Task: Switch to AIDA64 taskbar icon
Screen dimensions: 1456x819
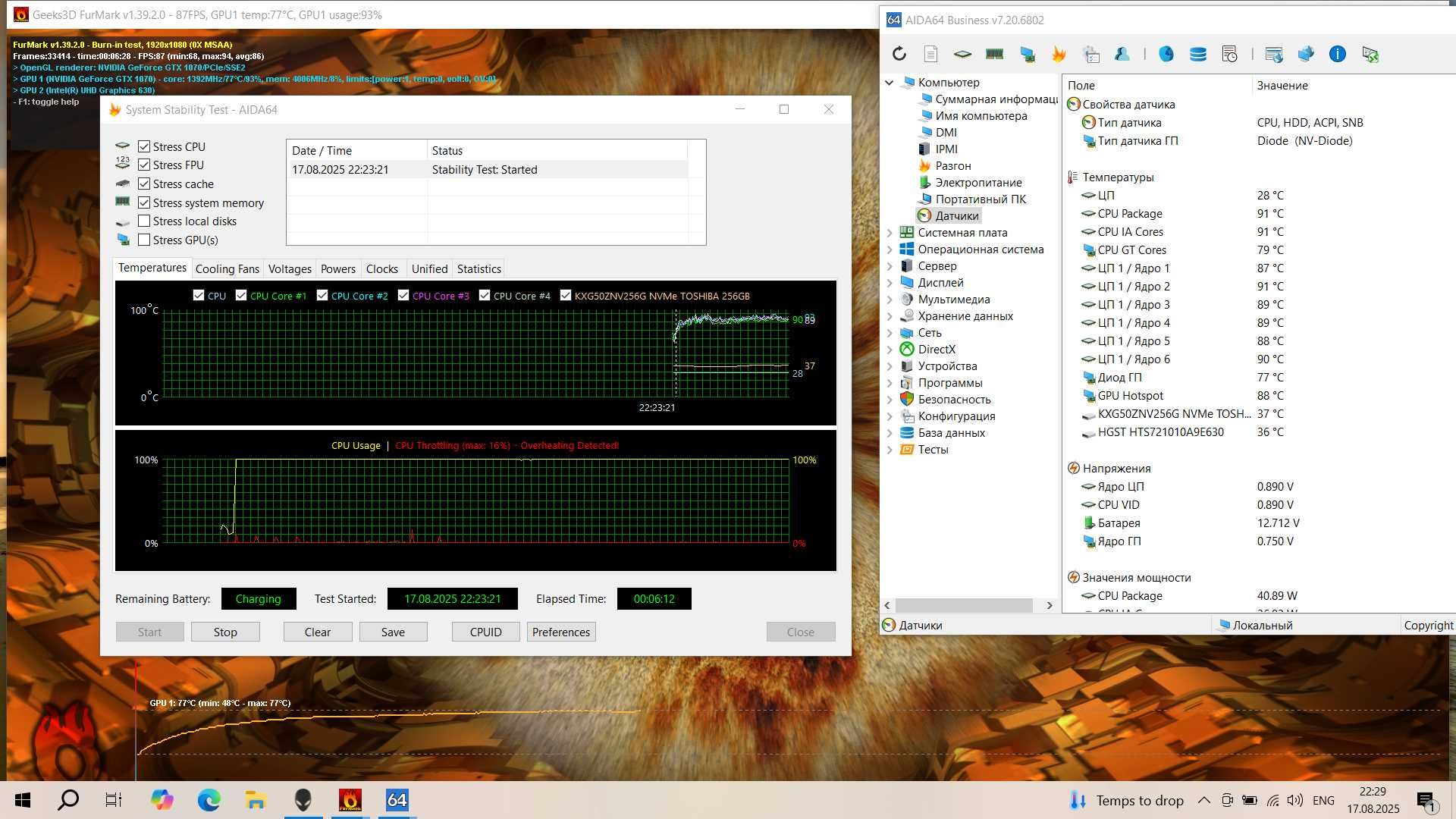Action: (397, 800)
